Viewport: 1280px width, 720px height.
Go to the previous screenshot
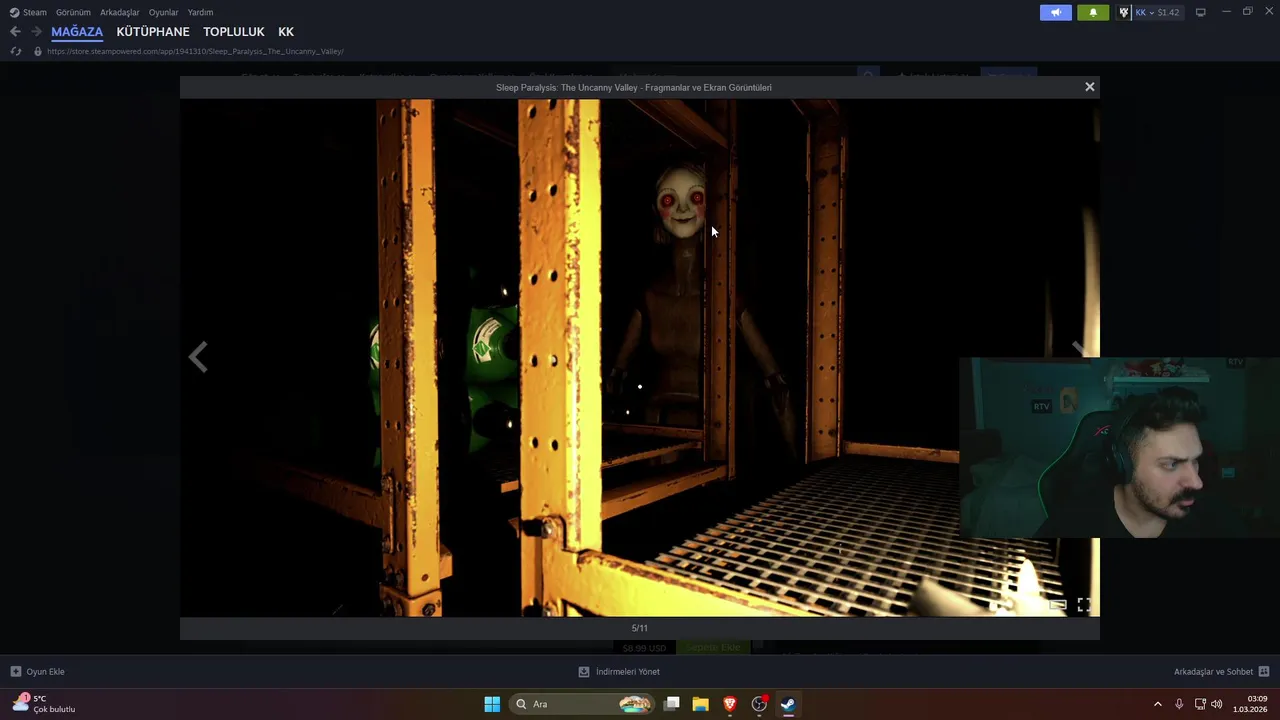coord(198,357)
